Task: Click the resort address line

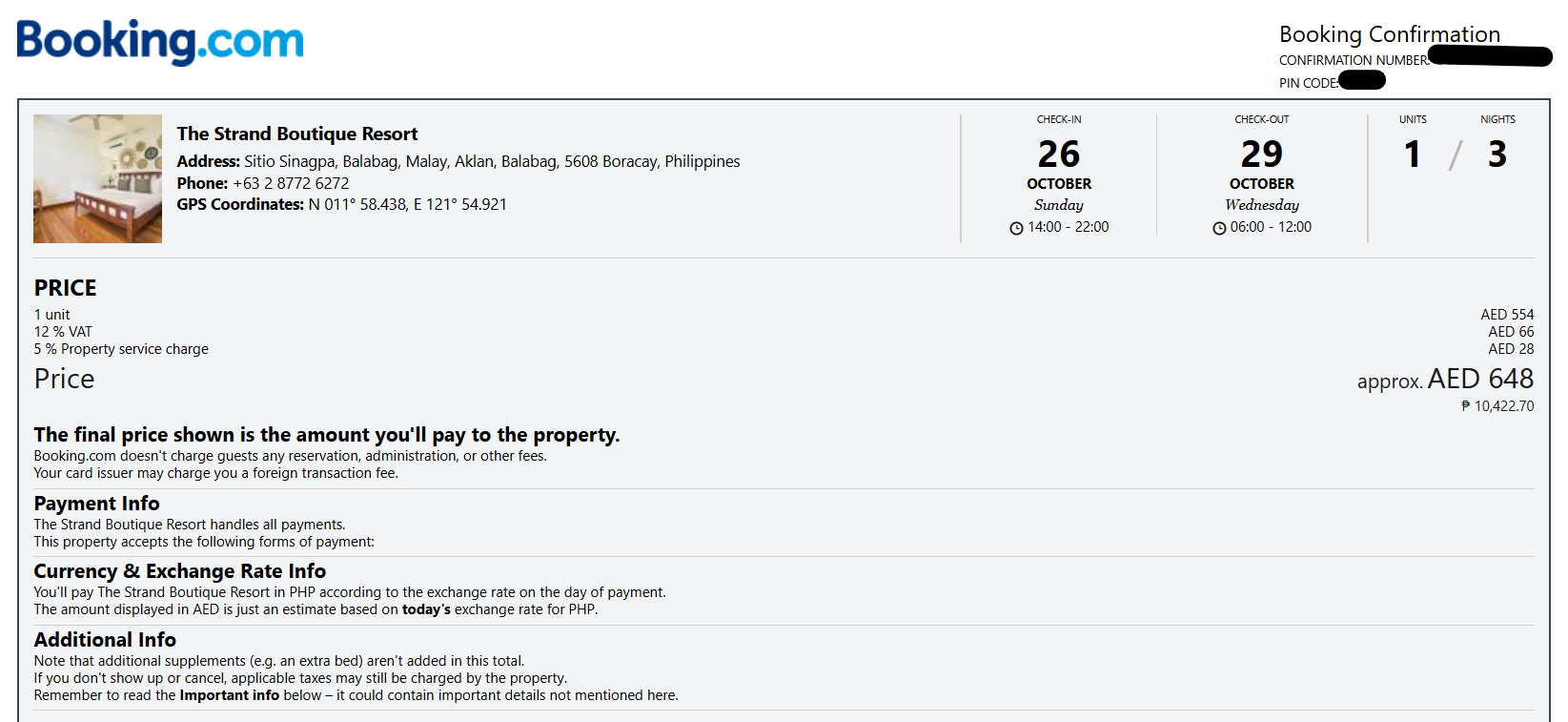Action: click(458, 161)
